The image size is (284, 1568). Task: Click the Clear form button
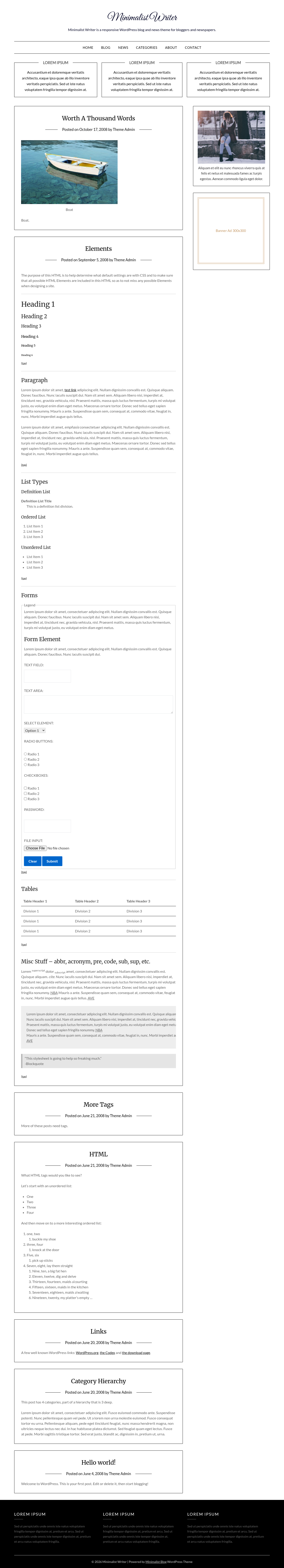pos(33,861)
